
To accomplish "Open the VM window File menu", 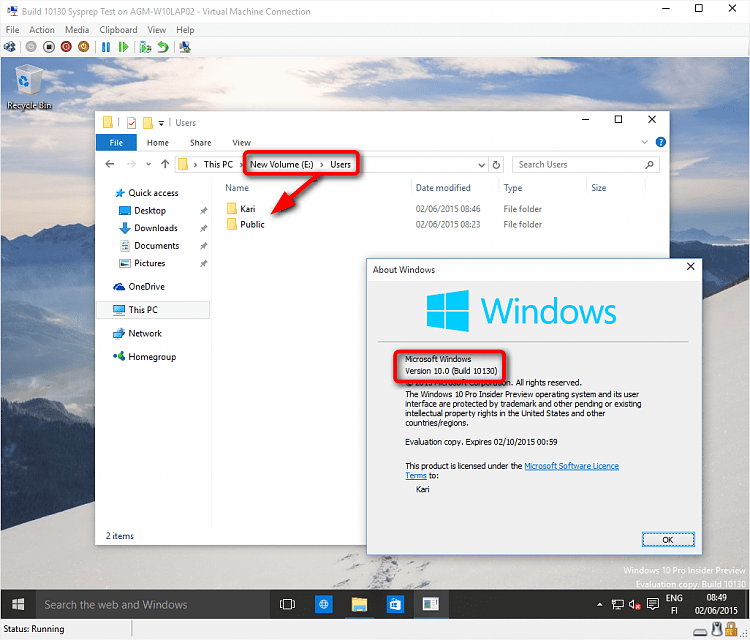I will coord(12,30).
